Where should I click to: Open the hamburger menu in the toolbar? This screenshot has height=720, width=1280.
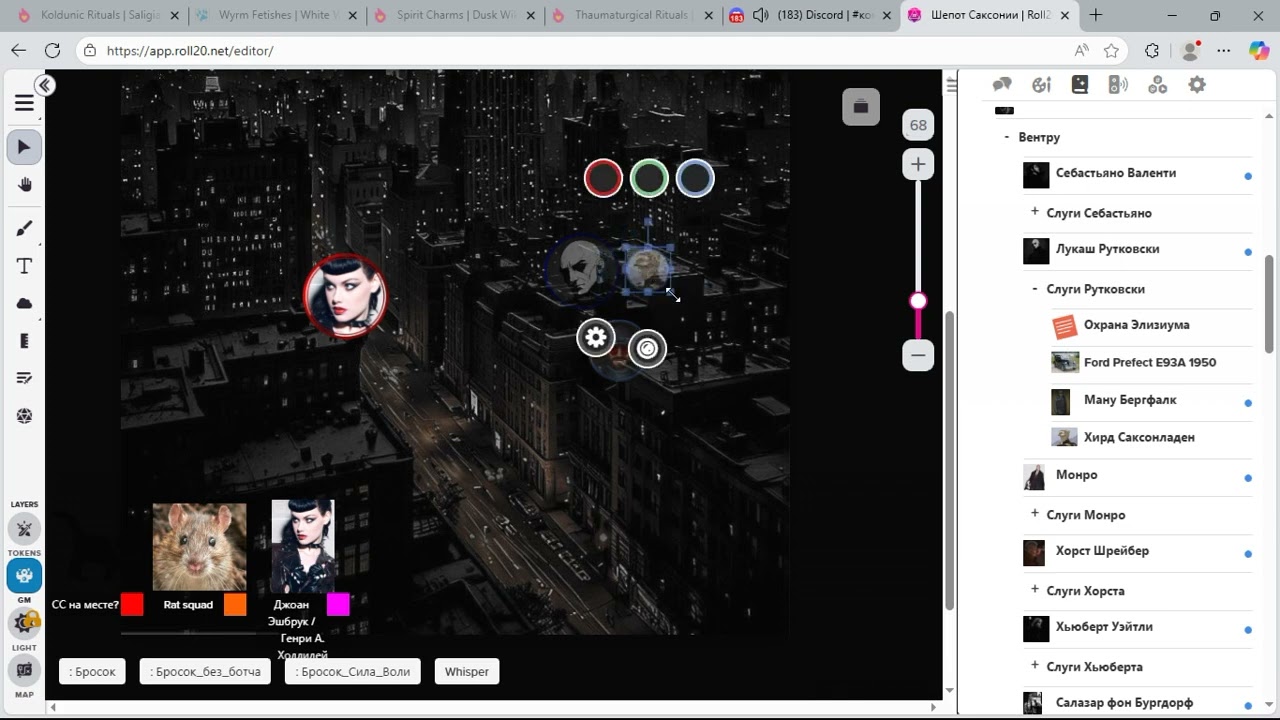(24, 103)
